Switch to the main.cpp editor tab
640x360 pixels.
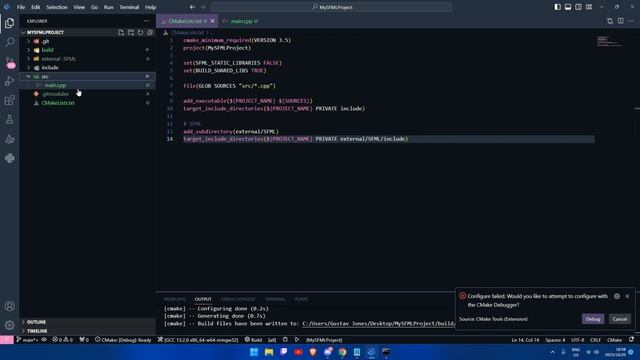tap(241, 21)
